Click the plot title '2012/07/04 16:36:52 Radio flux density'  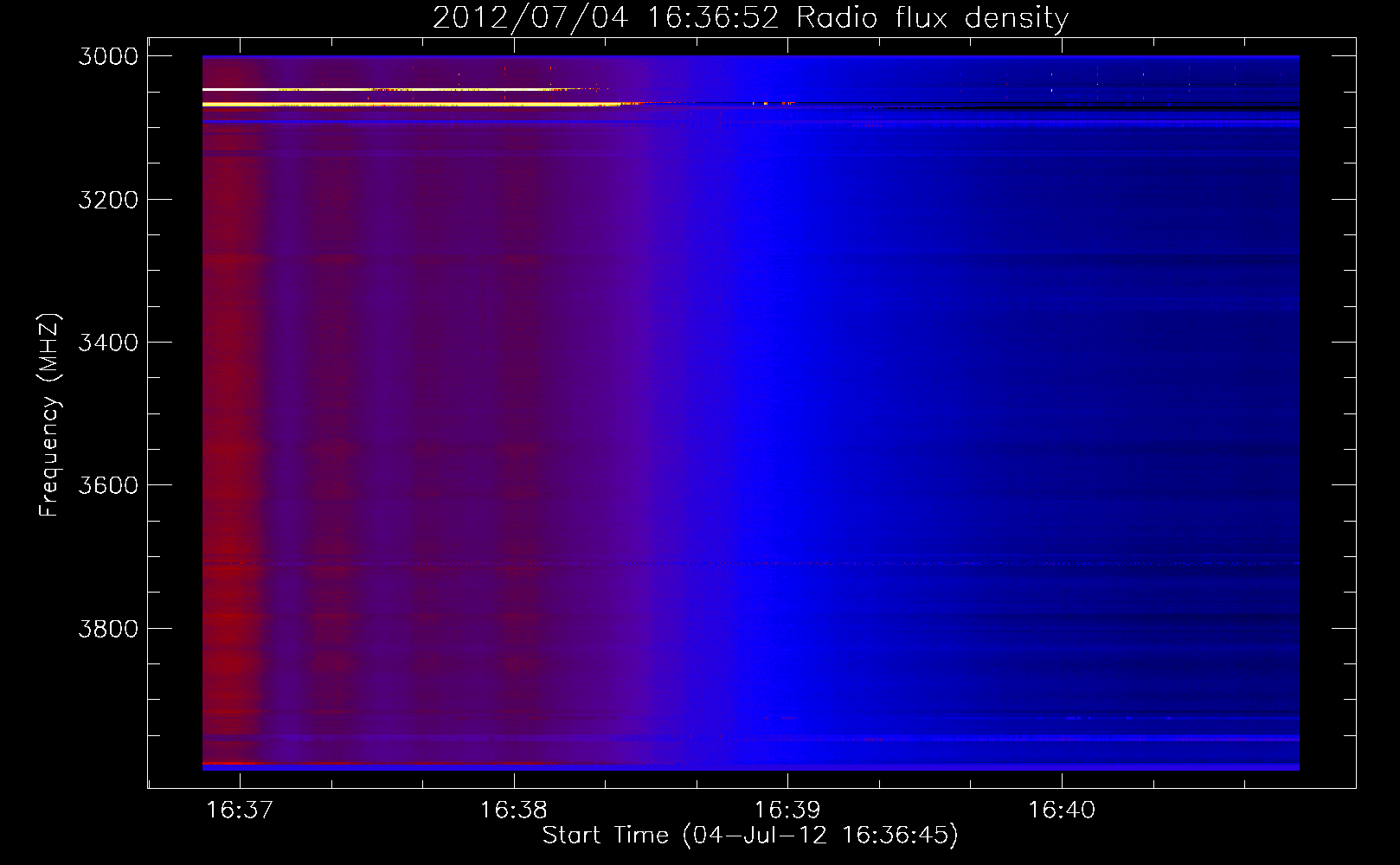(x=750, y=18)
